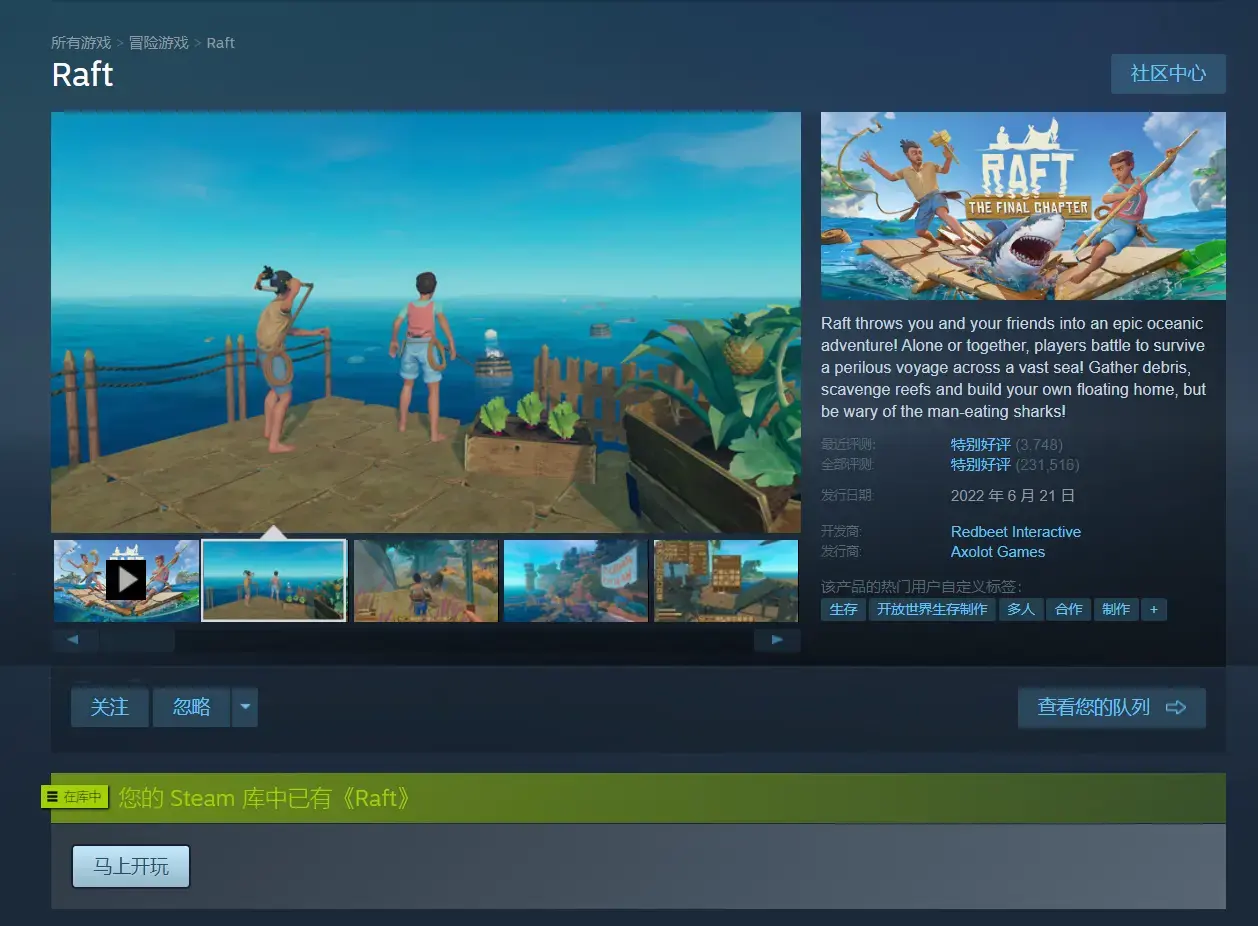Click the Raft breadcrumb link
The height and width of the screenshot is (926, 1258).
(x=221, y=43)
